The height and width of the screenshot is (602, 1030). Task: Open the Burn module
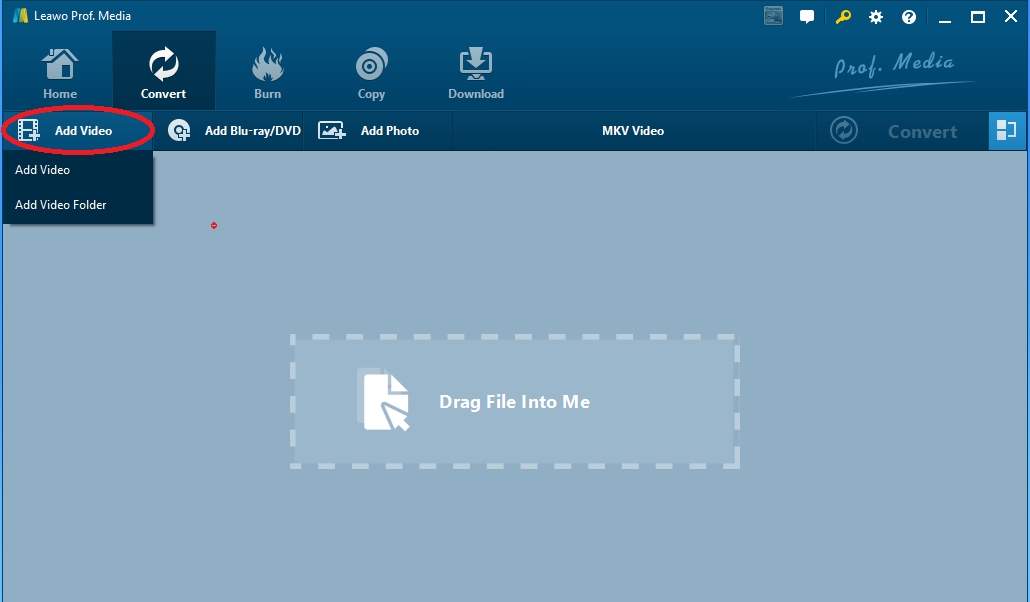pyautogui.click(x=267, y=73)
